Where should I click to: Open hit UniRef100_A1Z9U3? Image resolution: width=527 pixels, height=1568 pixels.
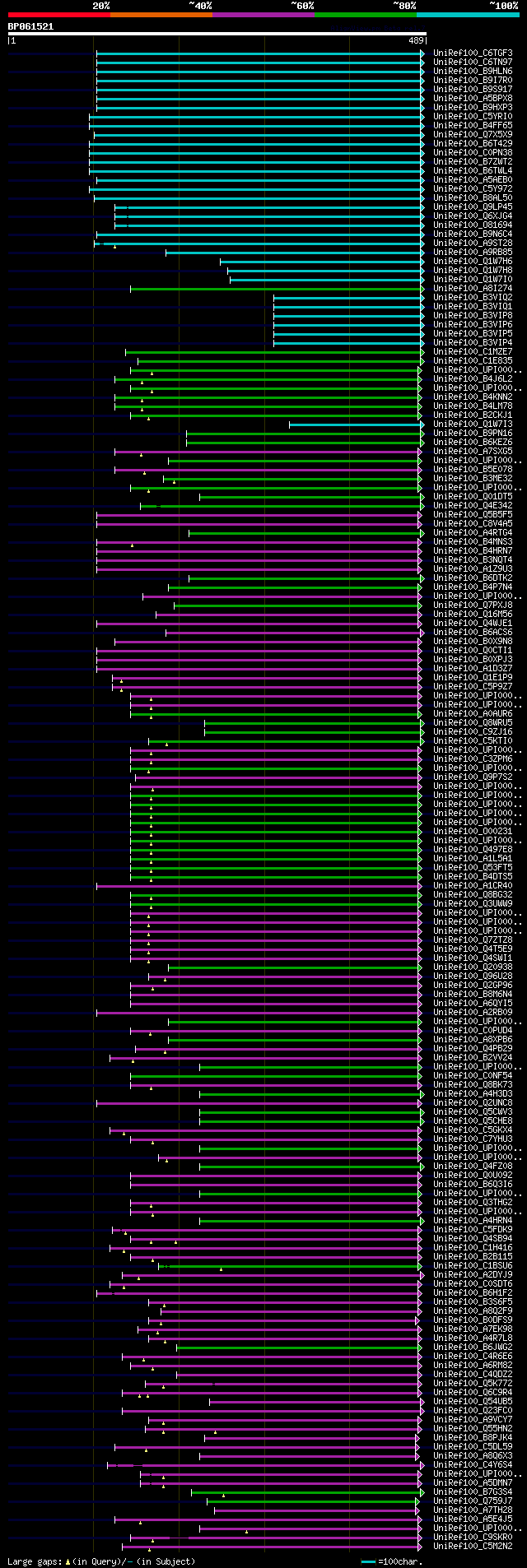point(473,568)
